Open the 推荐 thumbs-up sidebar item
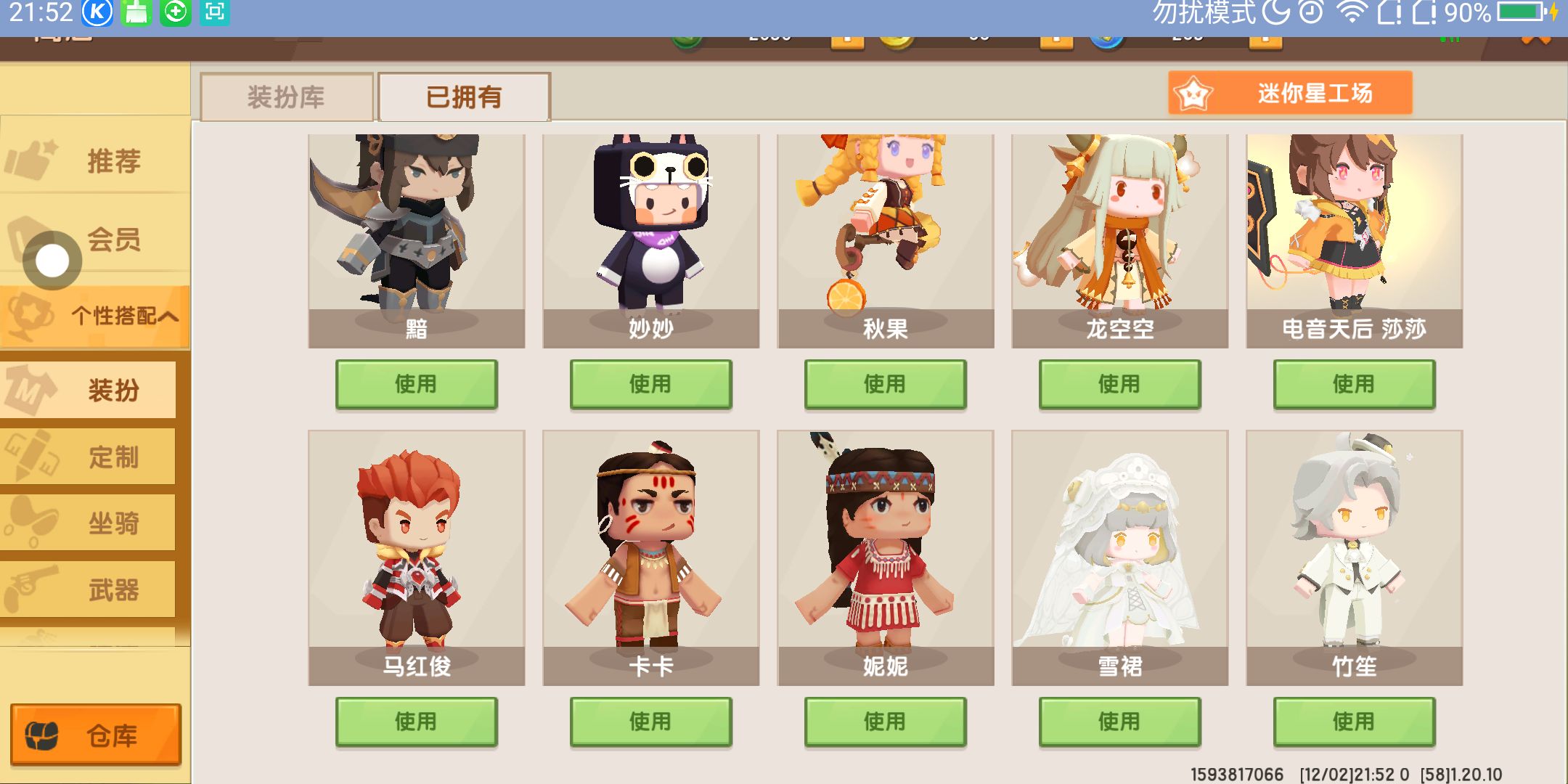Image resolution: width=1568 pixels, height=784 pixels. 94,160
